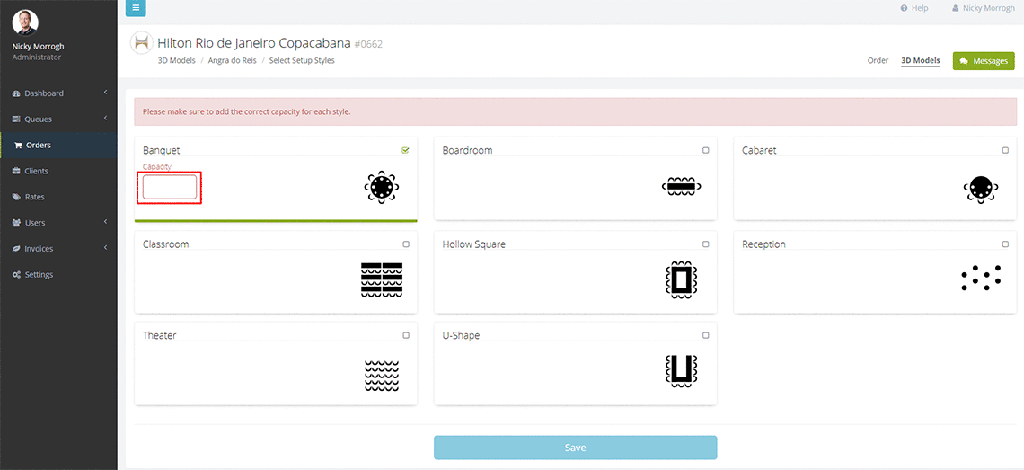Expand the Users menu arrow
1024x470 pixels.
[x=105, y=222]
